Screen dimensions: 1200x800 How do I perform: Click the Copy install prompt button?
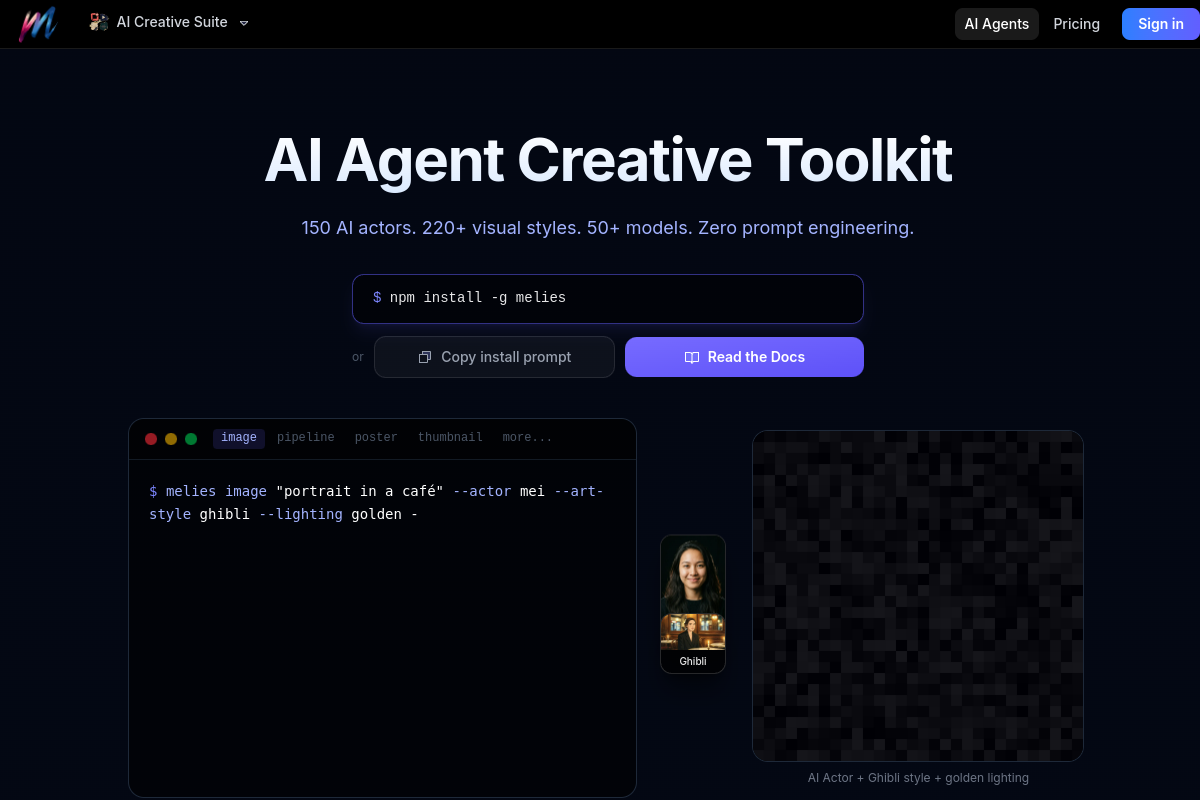tap(494, 357)
